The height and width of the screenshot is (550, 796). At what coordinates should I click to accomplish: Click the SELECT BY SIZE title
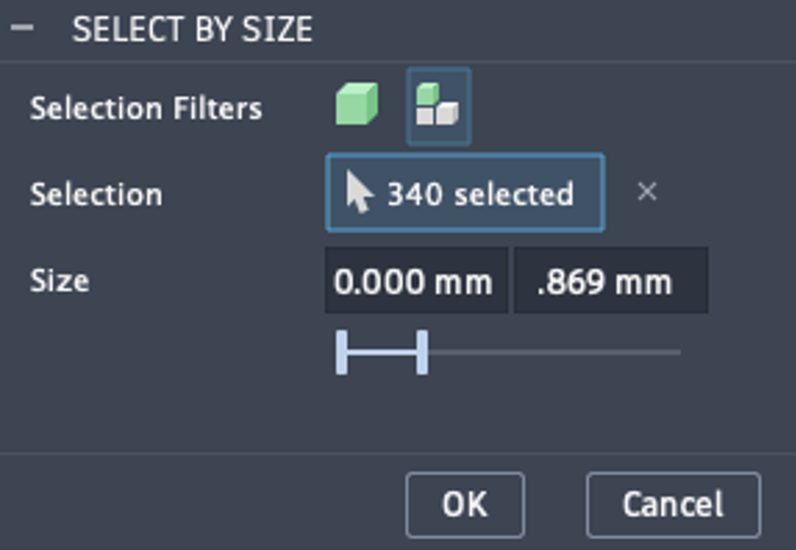pos(192,29)
